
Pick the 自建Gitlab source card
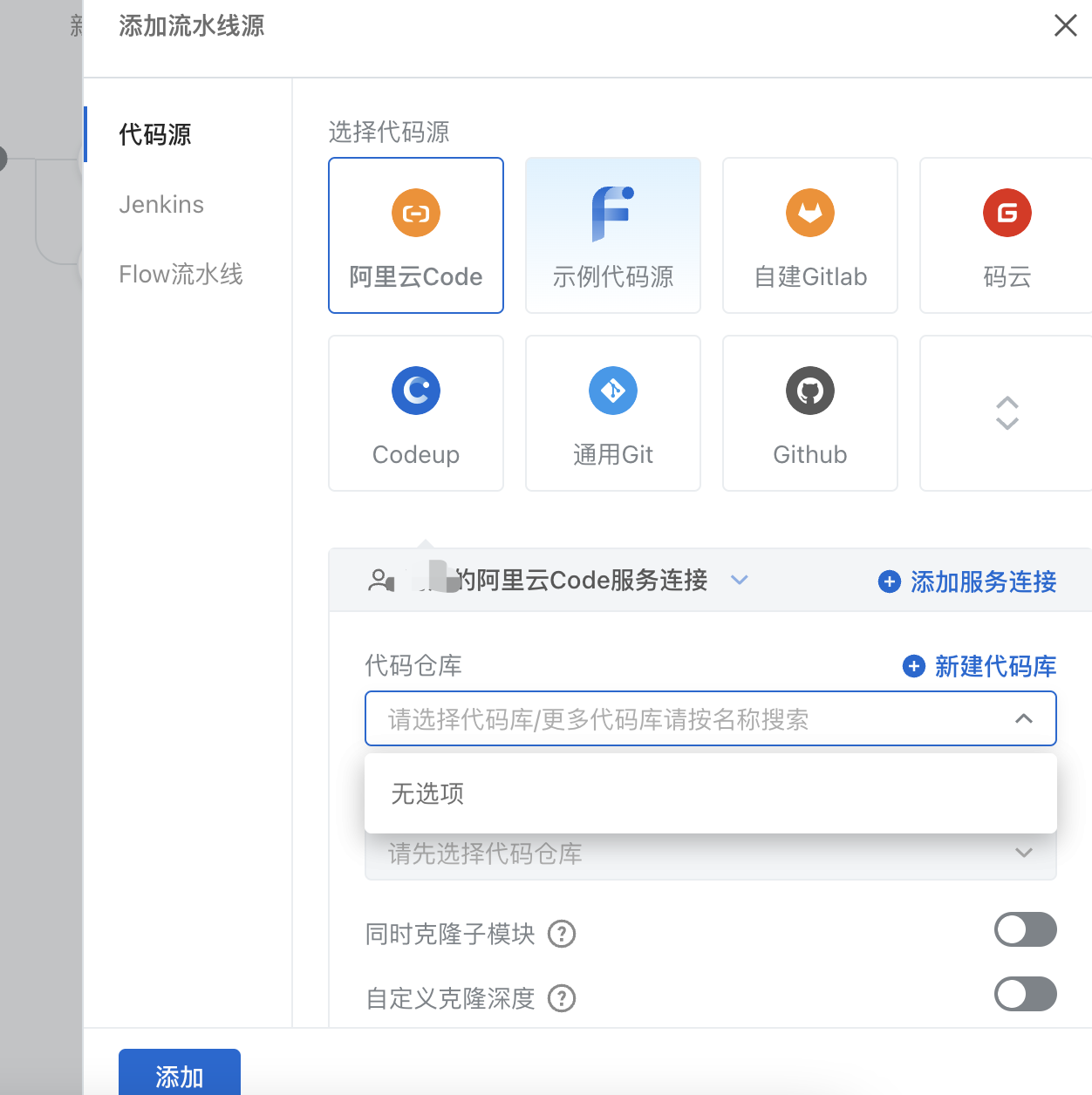click(x=810, y=235)
